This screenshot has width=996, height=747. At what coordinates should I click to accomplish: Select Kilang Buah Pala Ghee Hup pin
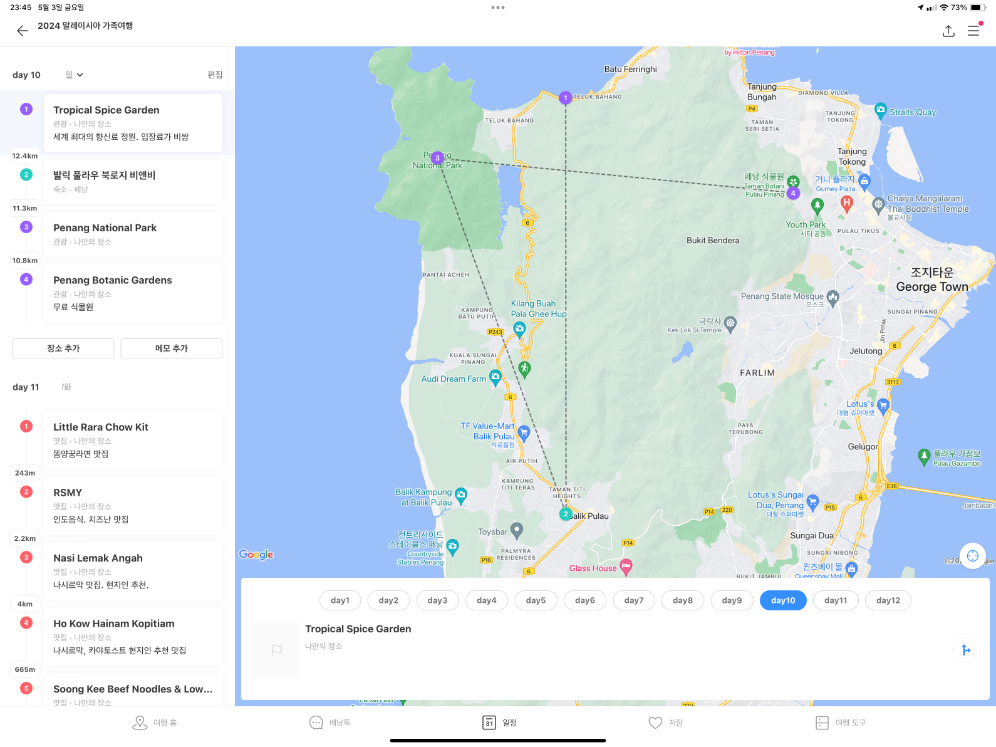pyautogui.click(x=520, y=328)
